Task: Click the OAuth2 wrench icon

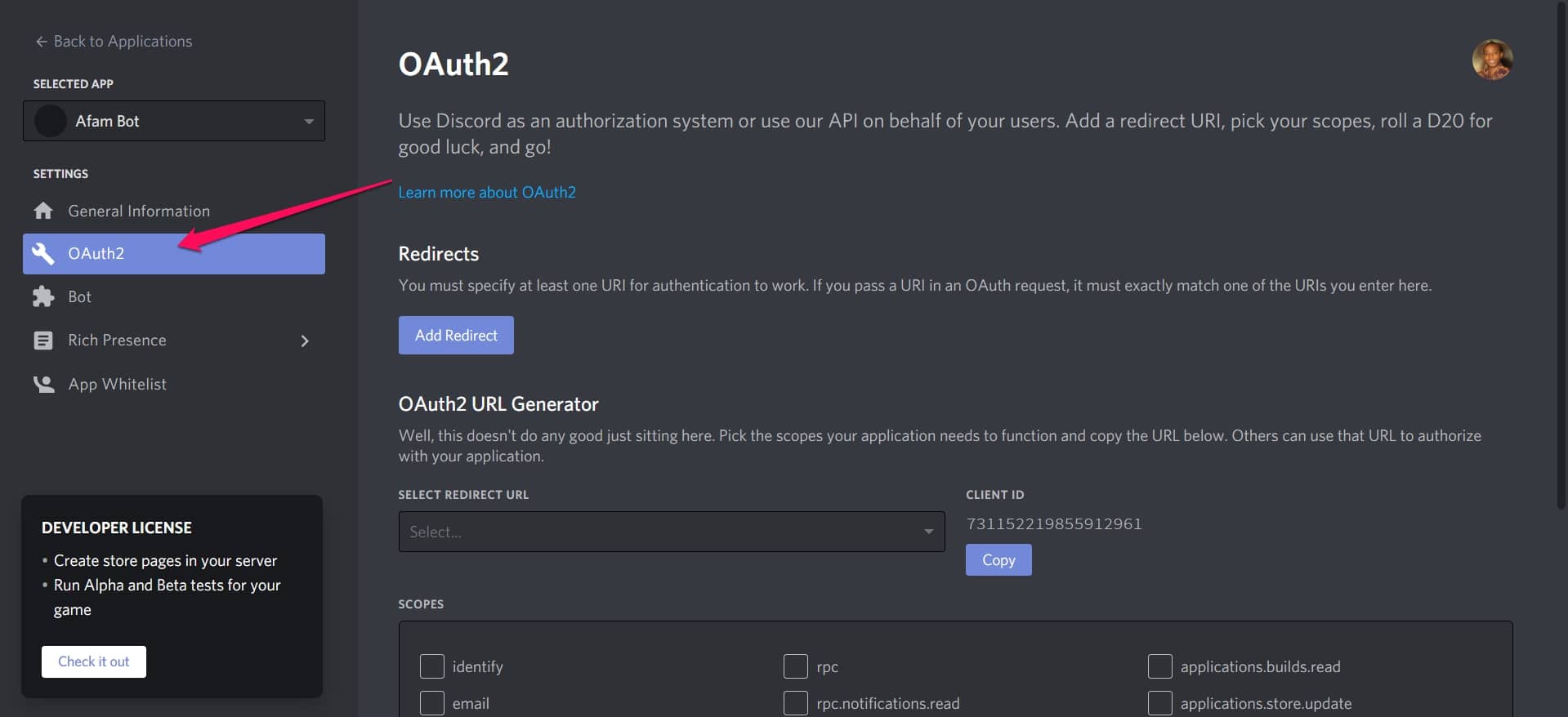Action: pos(43,254)
